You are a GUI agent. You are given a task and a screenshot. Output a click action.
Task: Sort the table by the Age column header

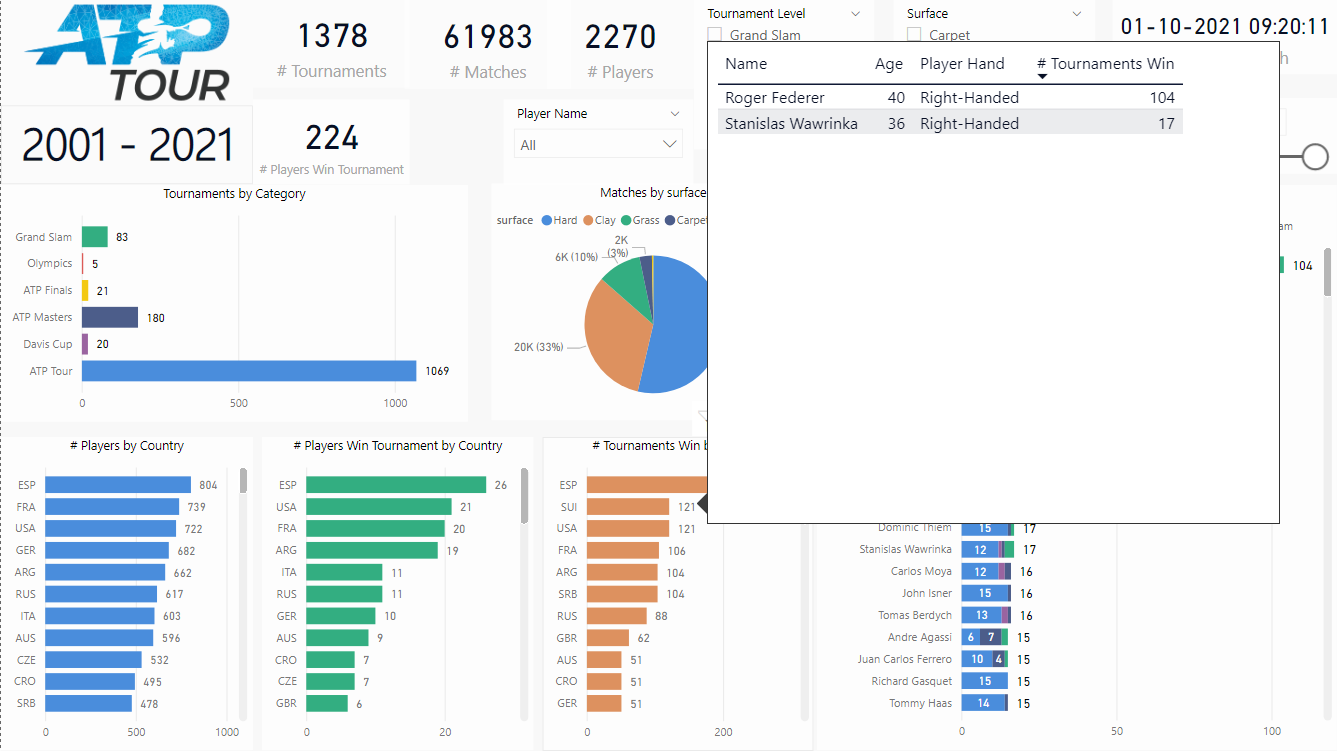click(888, 63)
